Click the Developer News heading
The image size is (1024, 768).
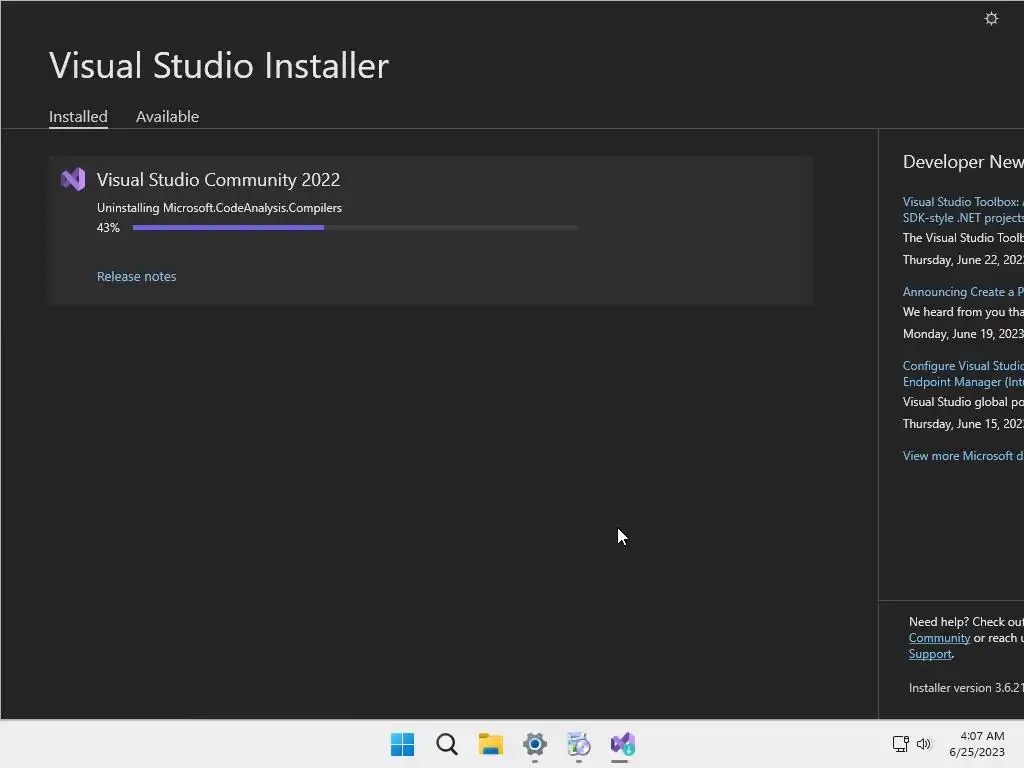pyautogui.click(x=963, y=162)
